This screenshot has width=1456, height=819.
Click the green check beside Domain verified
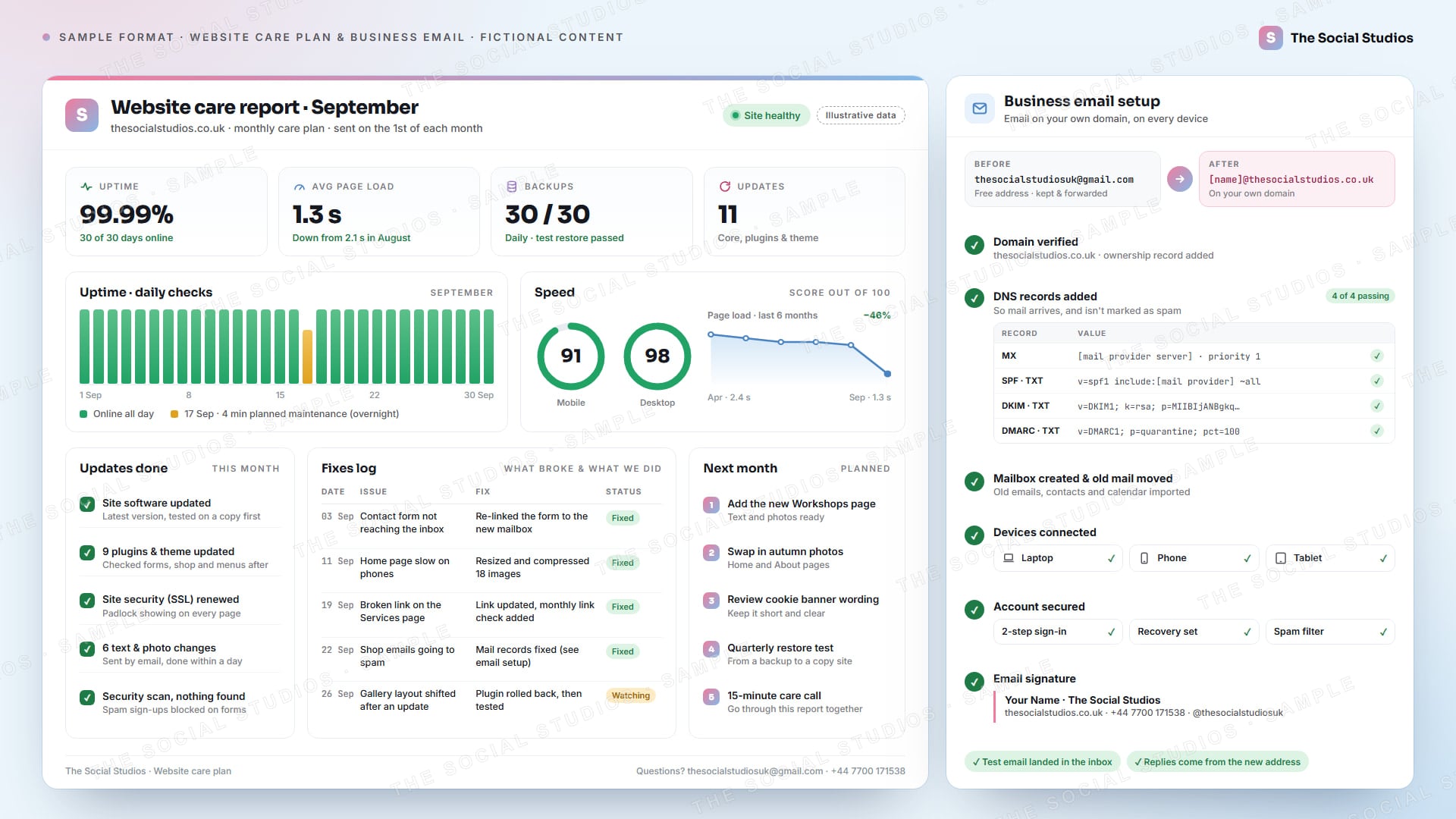tap(974, 245)
